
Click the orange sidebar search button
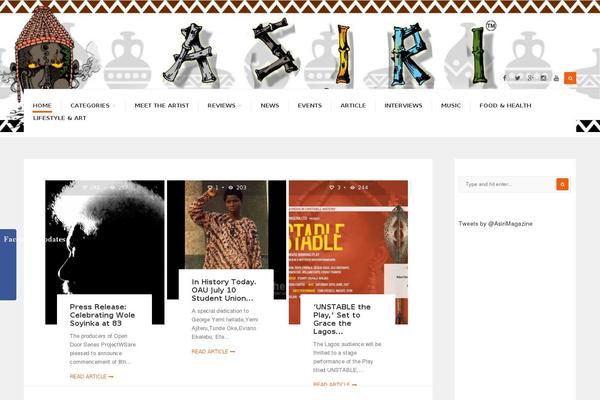(562, 184)
